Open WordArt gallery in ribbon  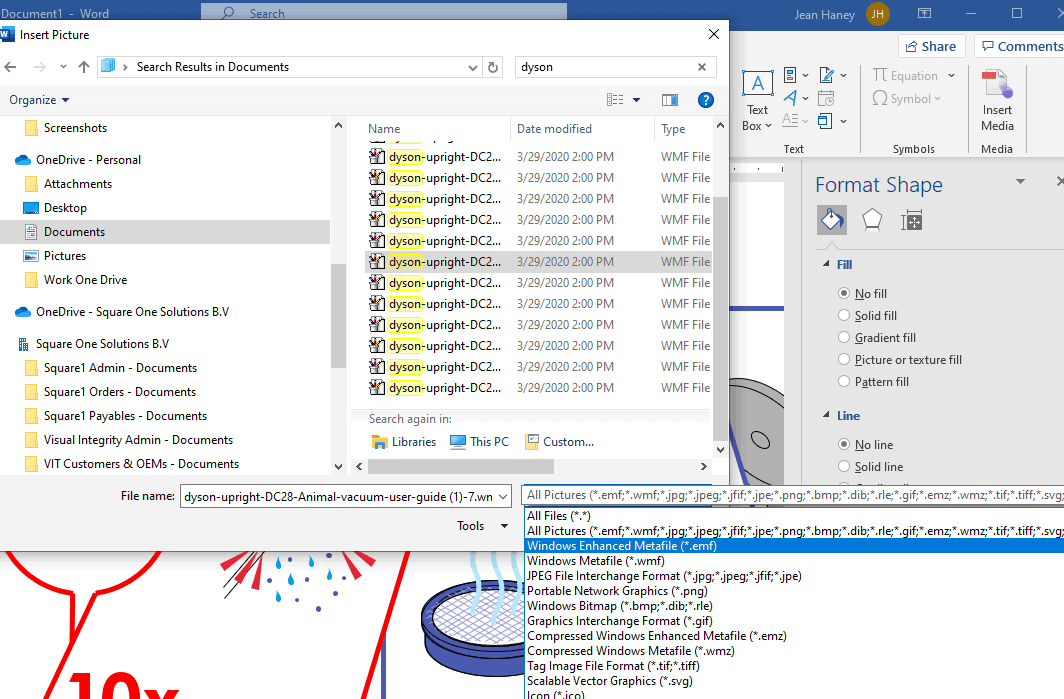[790, 98]
